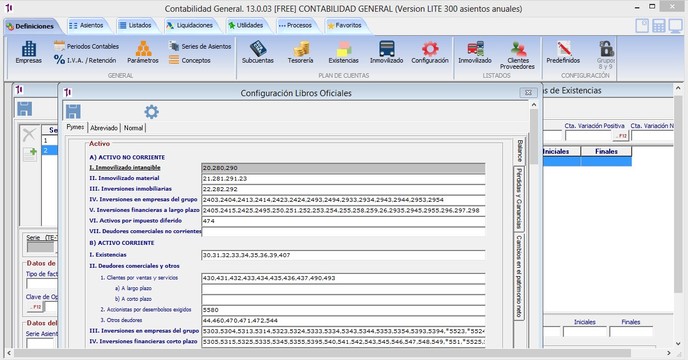
Task: Click the gear icon in Configuración Libros Oficiales
Action: [x=151, y=112]
